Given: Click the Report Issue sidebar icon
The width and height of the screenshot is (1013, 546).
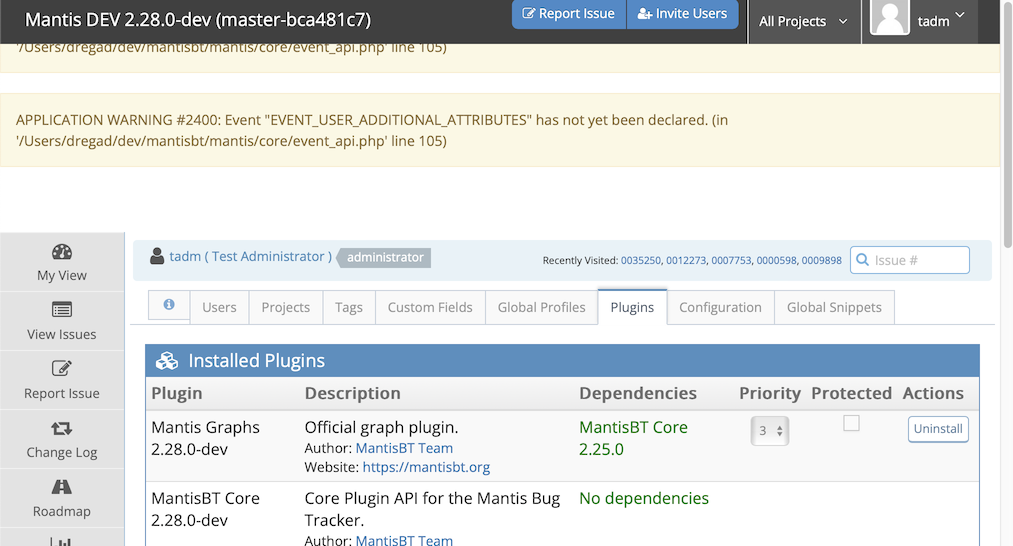Looking at the screenshot, I should pyautogui.click(x=62, y=369).
